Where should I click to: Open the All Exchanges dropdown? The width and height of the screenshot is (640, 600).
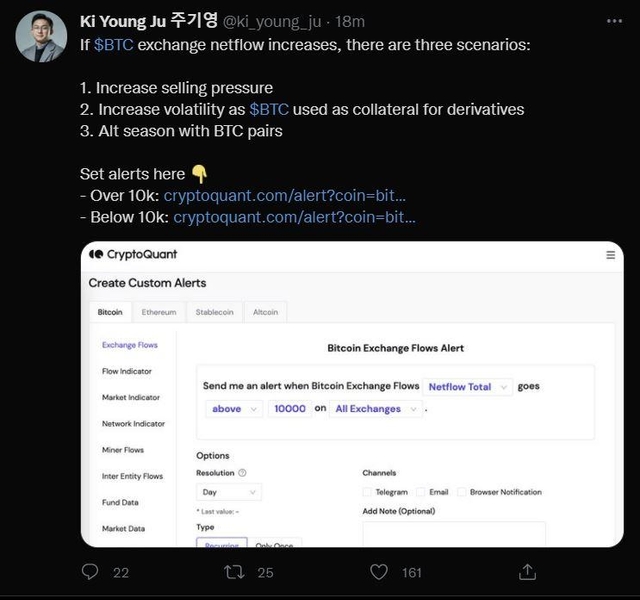point(373,409)
